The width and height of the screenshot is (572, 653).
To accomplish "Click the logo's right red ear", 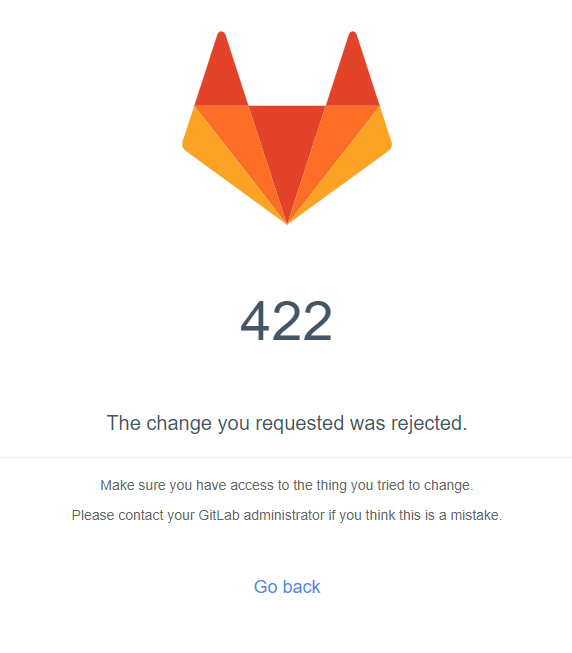I will [353, 73].
